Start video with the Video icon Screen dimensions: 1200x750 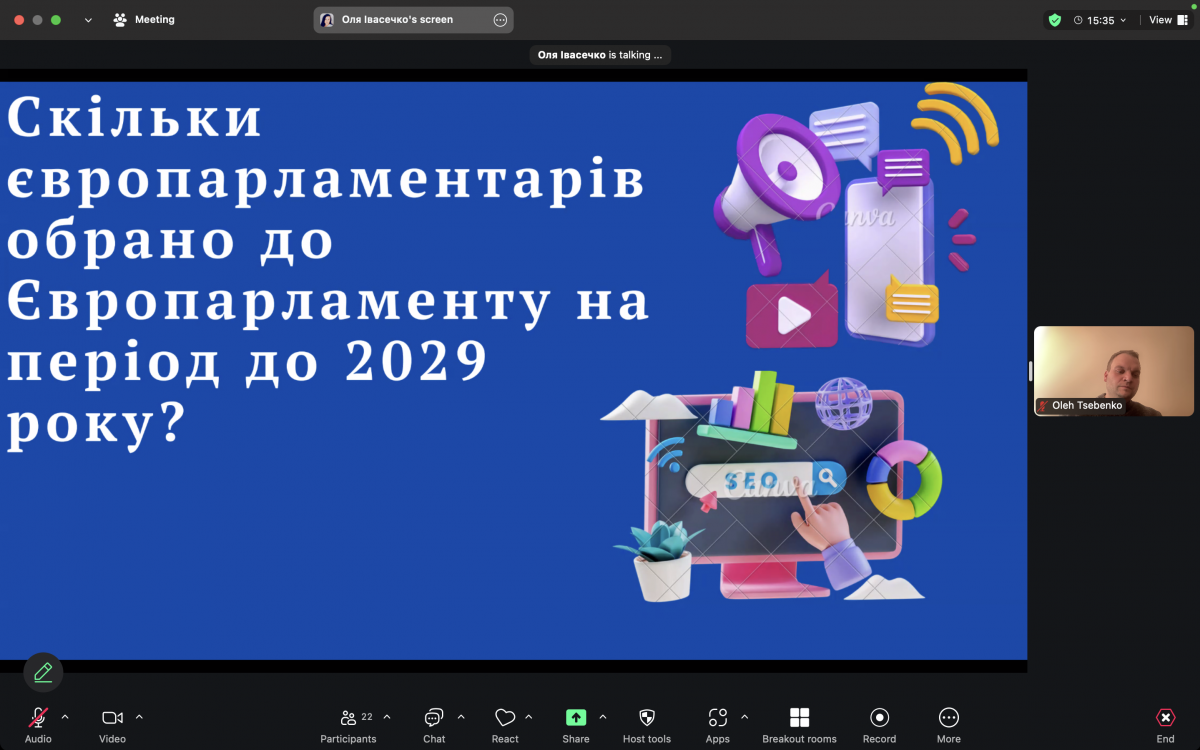pyautogui.click(x=111, y=717)
